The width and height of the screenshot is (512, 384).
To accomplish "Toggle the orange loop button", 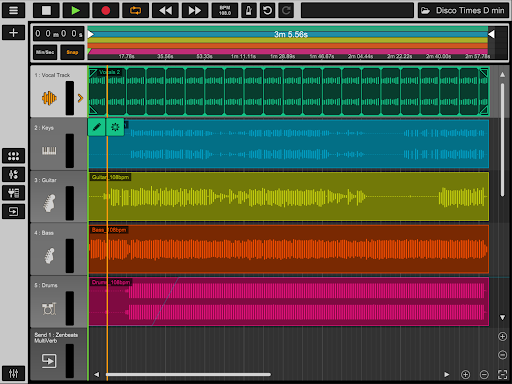I will [x=135, y=10].
